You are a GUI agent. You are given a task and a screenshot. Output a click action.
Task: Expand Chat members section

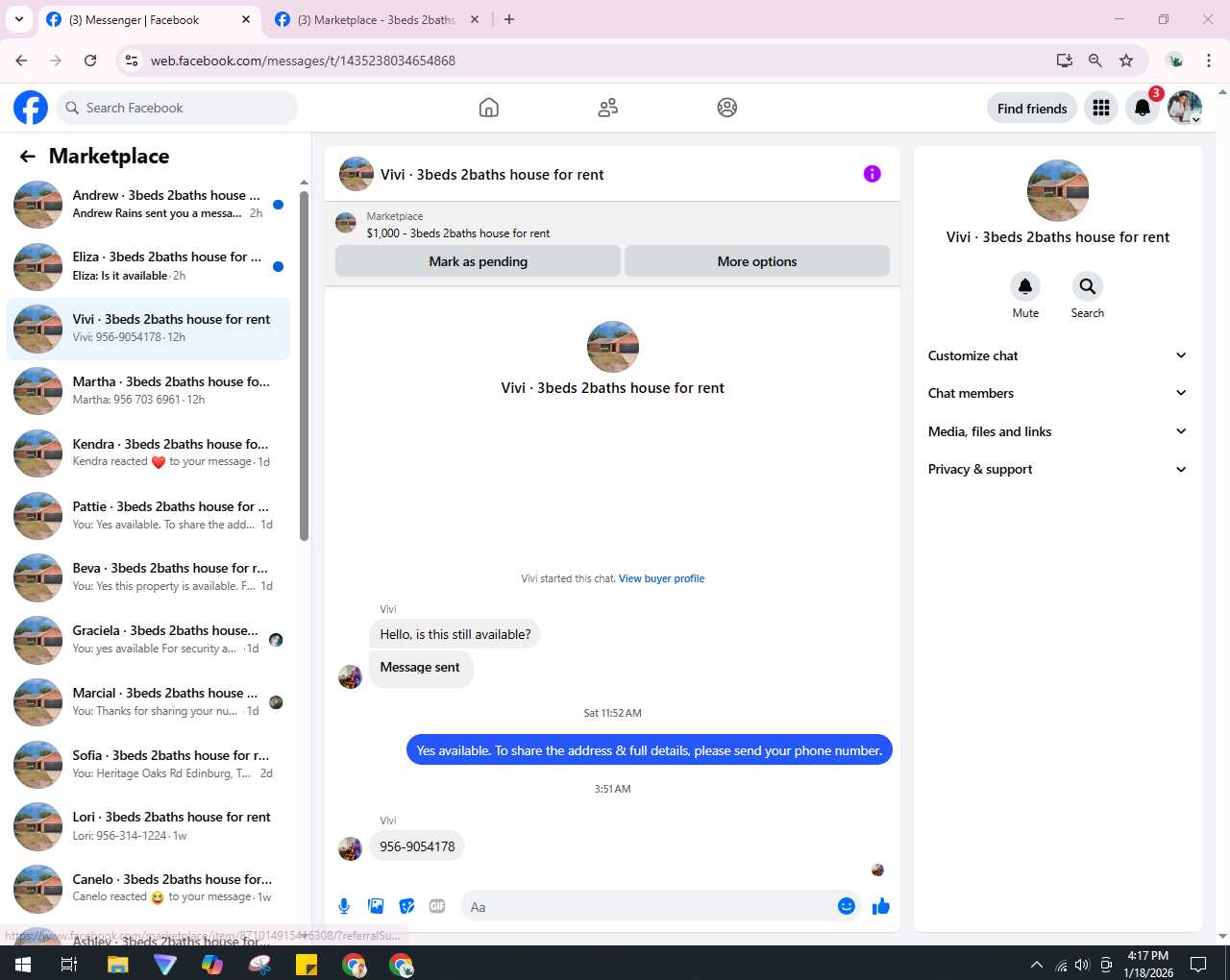pyautogui.click(x=1057, y=393)
